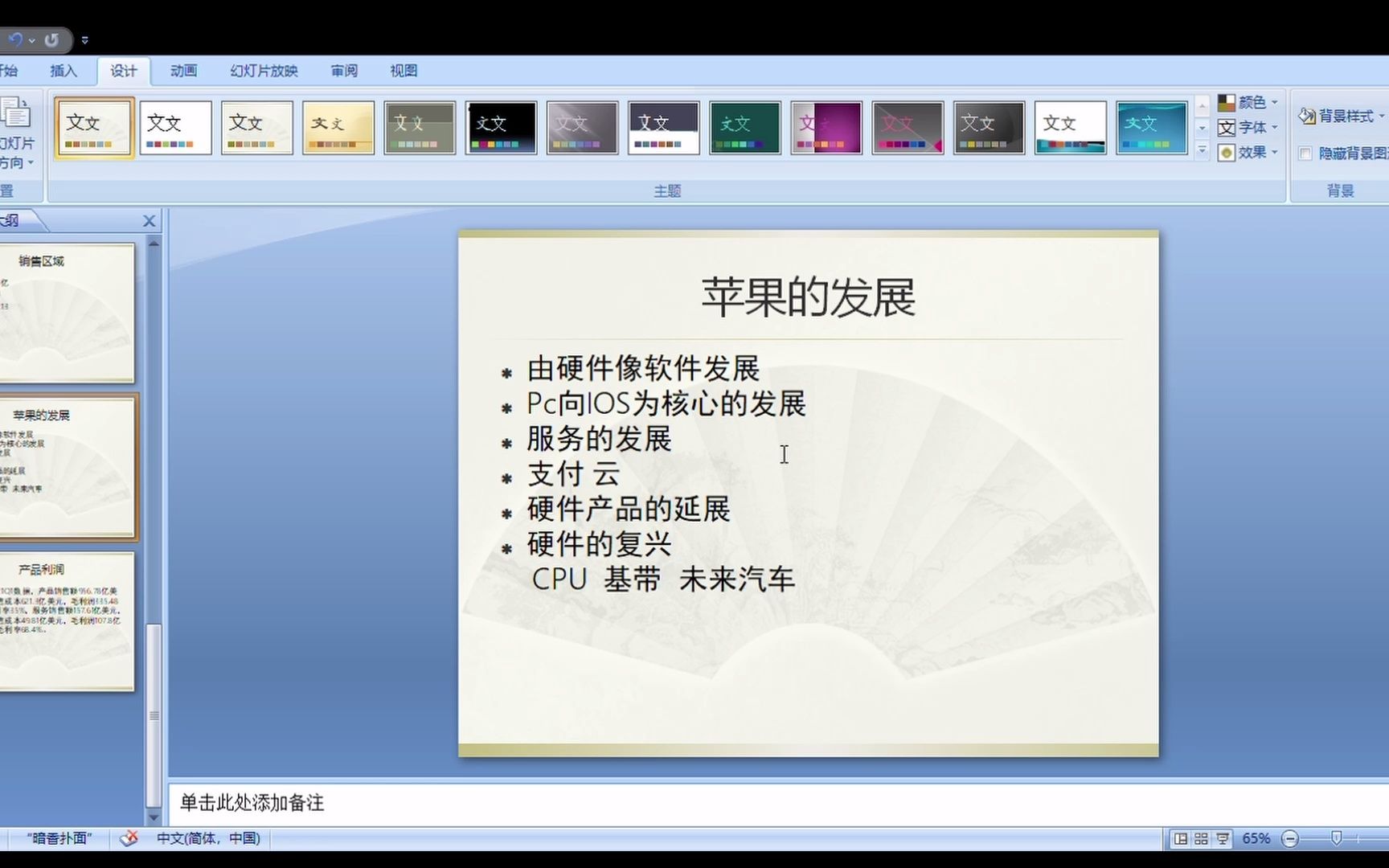
Task: Select the 销售区域 slide thumbnail
Action: tap(67, 313)
